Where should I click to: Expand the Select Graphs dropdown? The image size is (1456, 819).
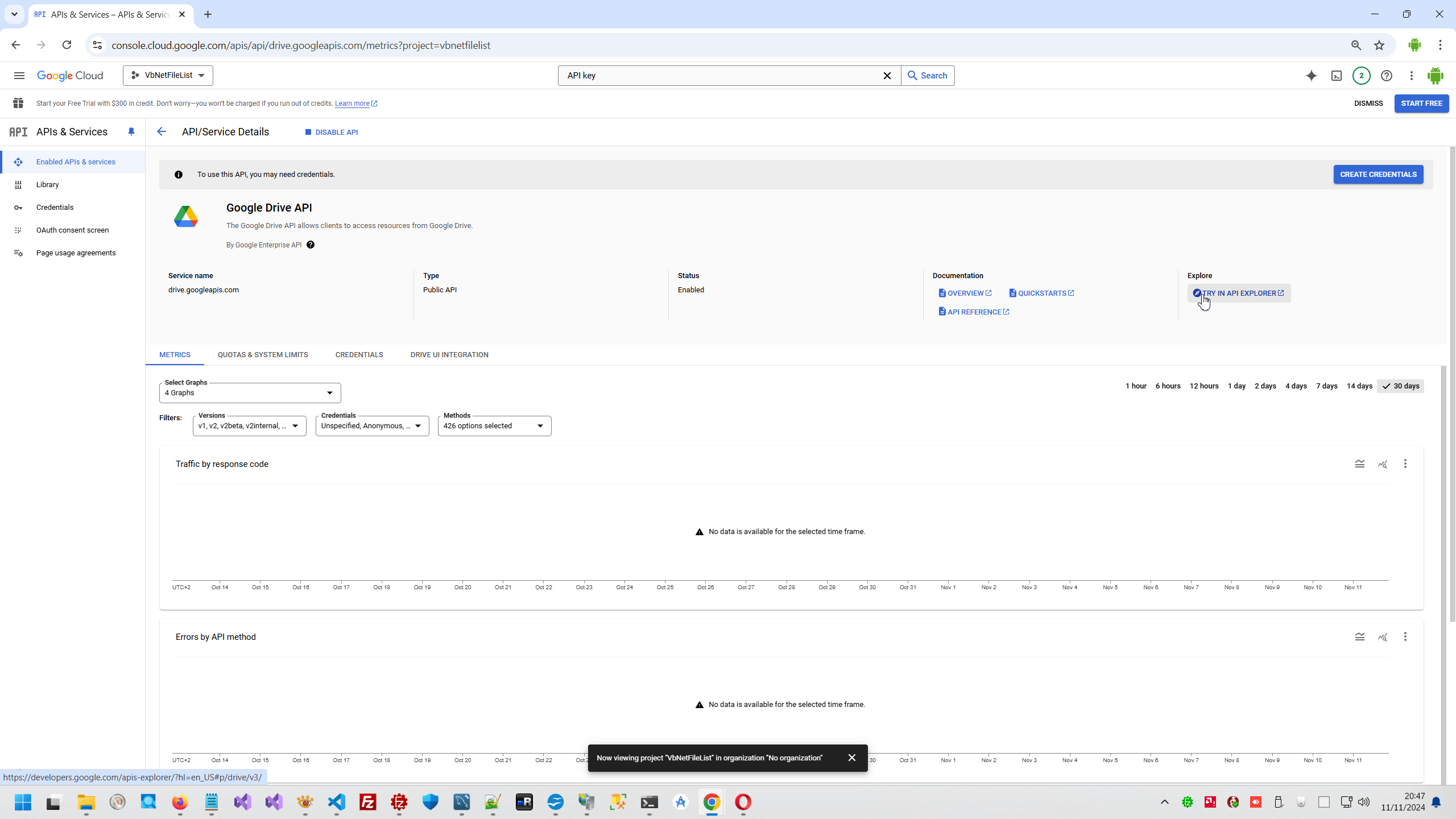click(250, 393)
